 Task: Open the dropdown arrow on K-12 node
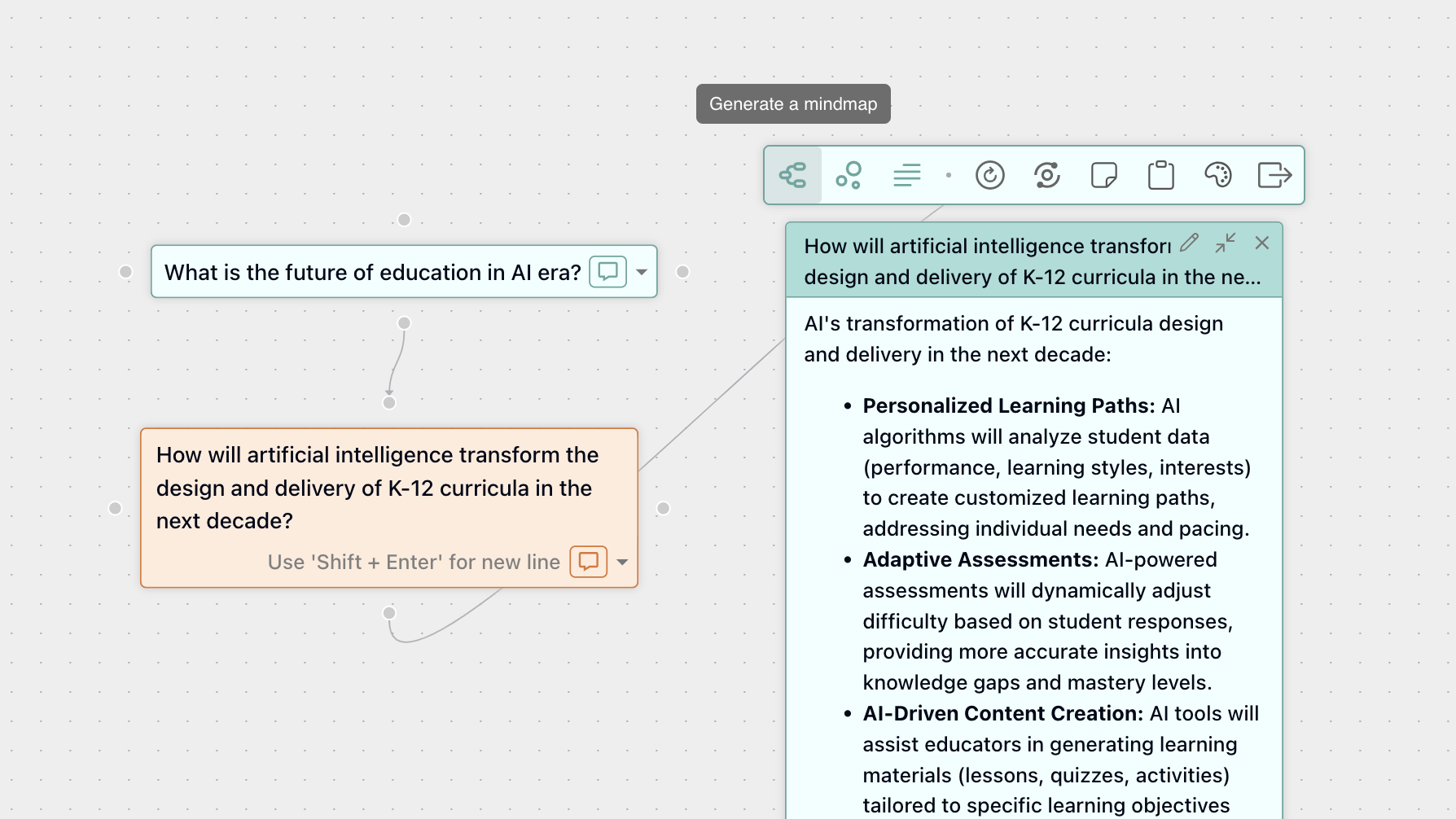[x=621, y=562]
